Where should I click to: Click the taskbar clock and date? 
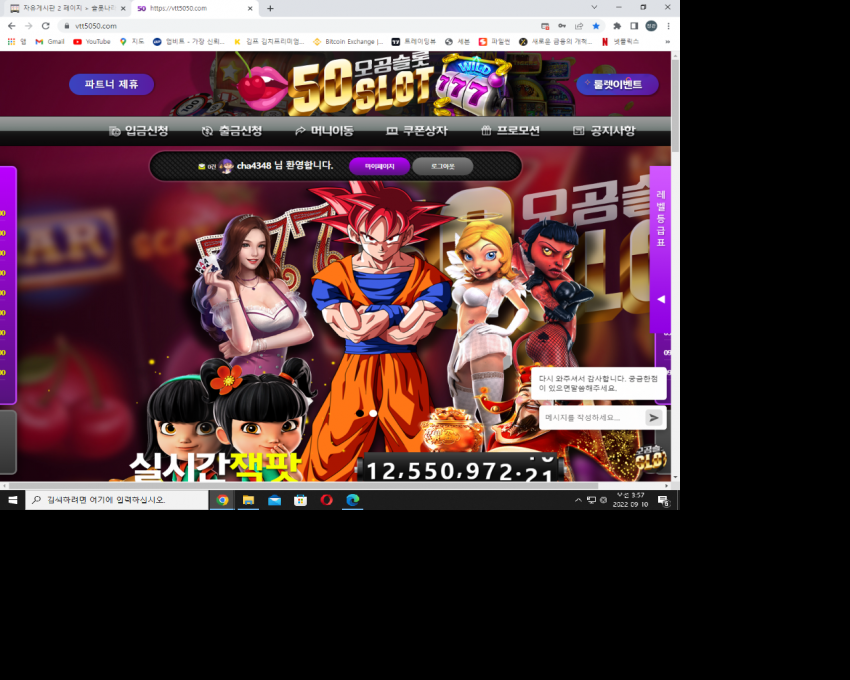click(x=630, y=500)
